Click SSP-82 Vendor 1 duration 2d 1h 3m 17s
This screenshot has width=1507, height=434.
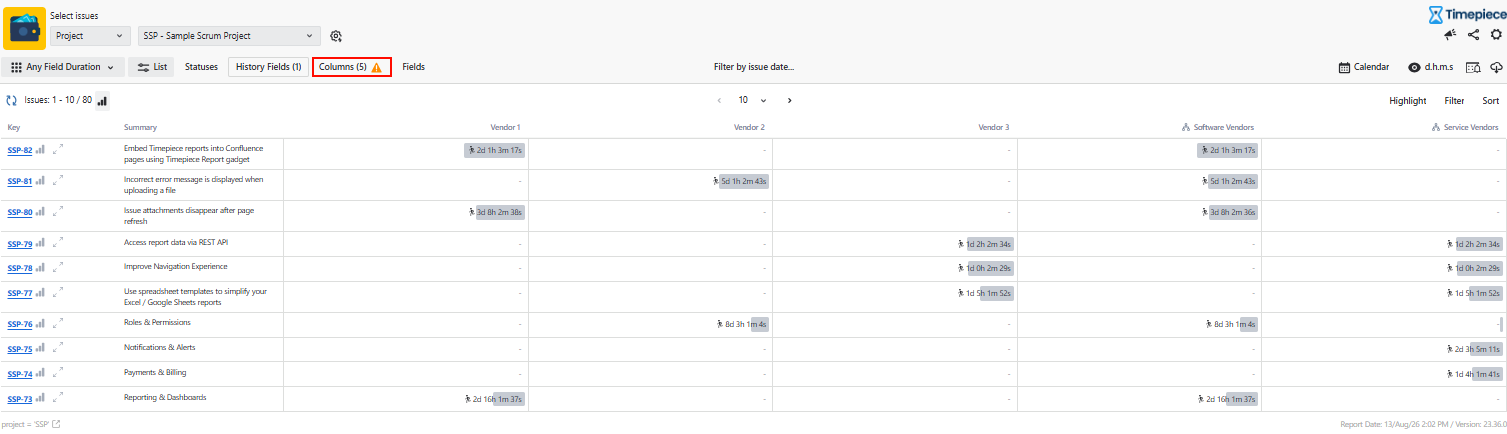tap(495, 150)
